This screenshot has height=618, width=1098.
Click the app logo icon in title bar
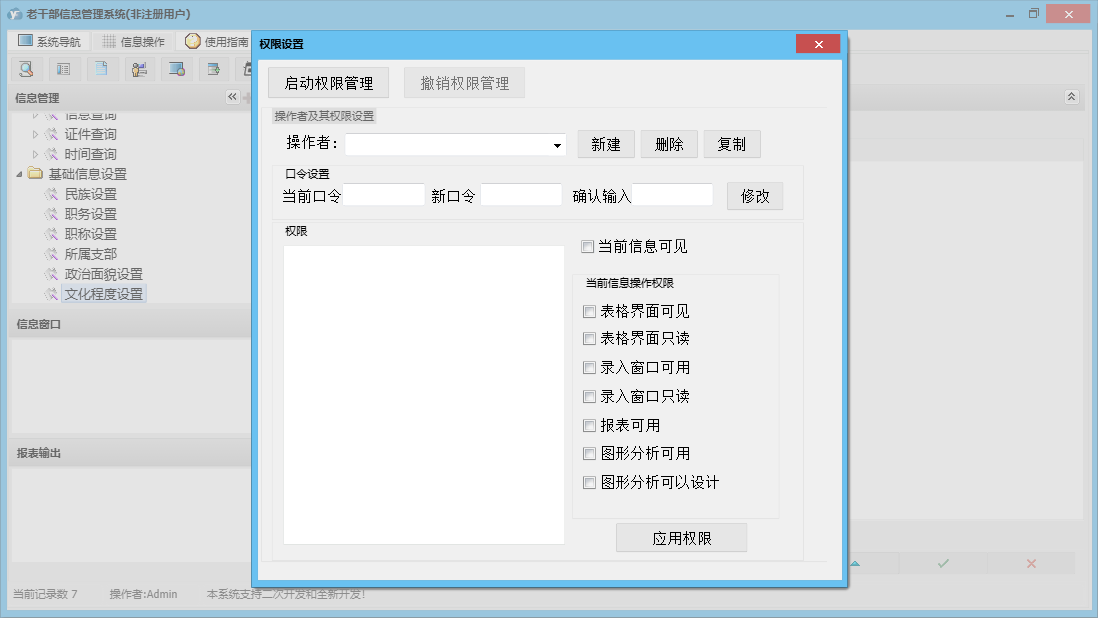15,14
